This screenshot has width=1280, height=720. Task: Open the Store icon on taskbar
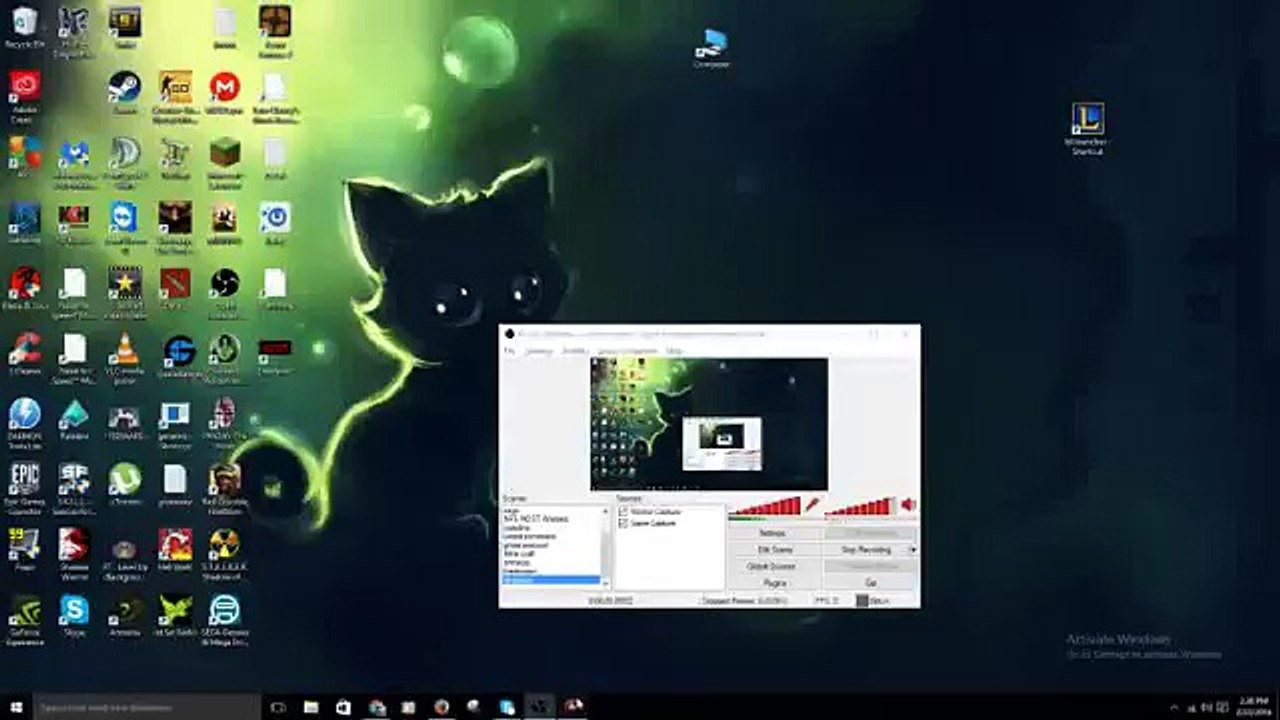[x=343, y=707]
